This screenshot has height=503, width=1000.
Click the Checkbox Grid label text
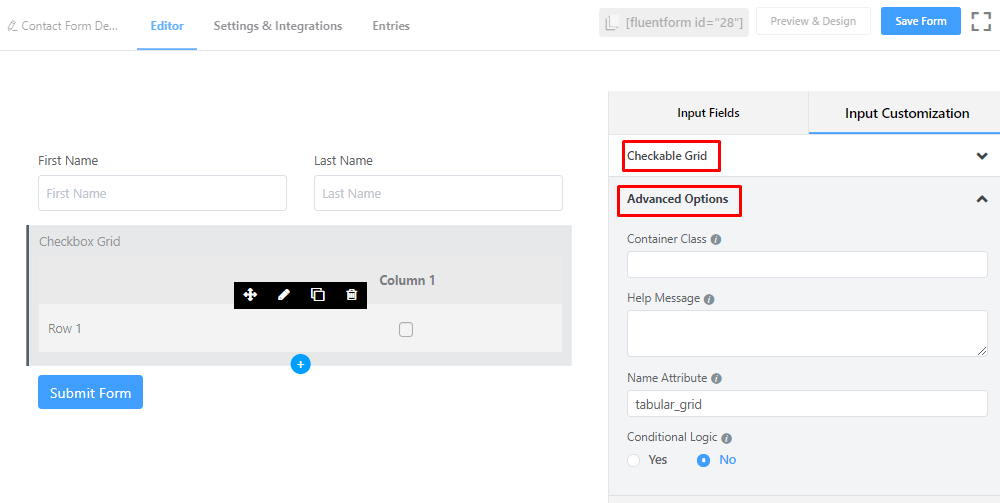tap(80, 242)
